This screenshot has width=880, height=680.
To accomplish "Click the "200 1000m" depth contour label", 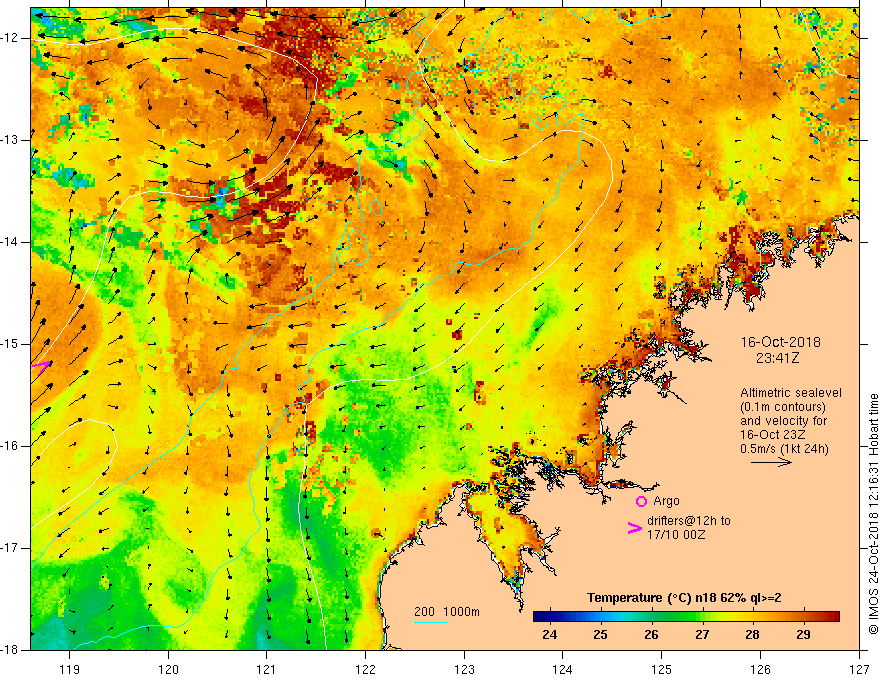I will coord(447,612).
